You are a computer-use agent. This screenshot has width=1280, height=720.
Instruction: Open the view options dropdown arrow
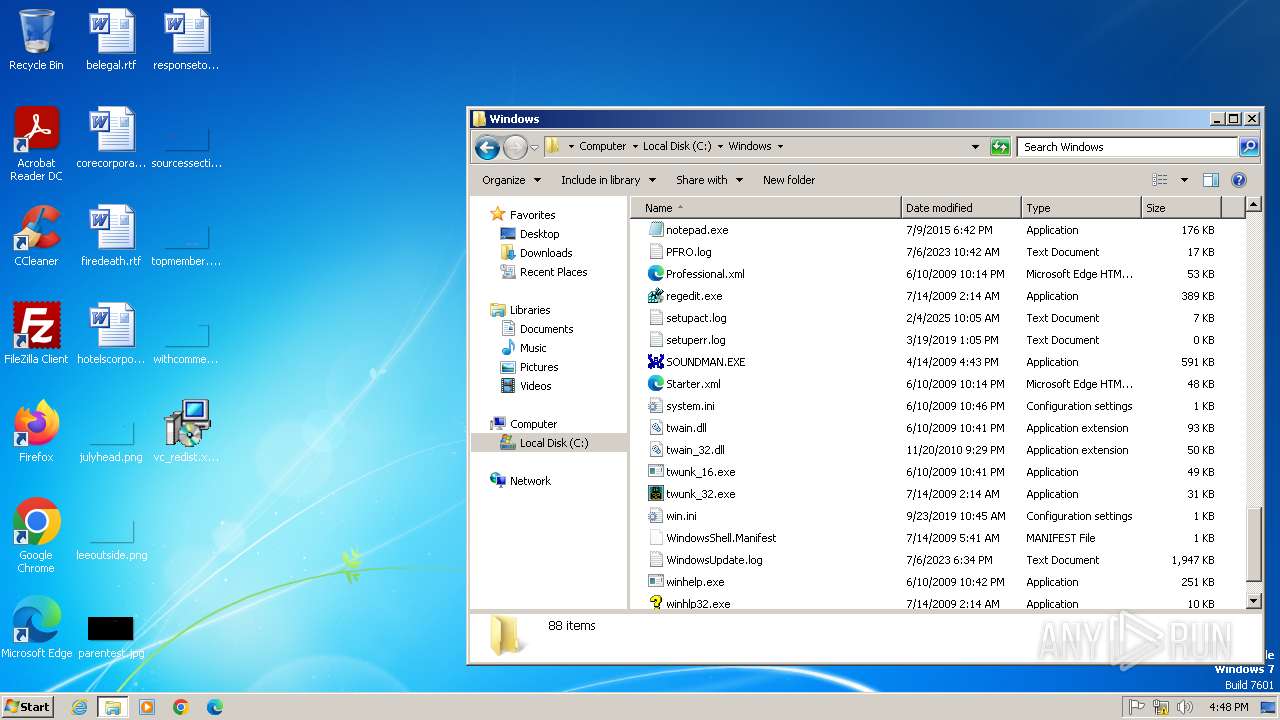(x=1184, y=180)
